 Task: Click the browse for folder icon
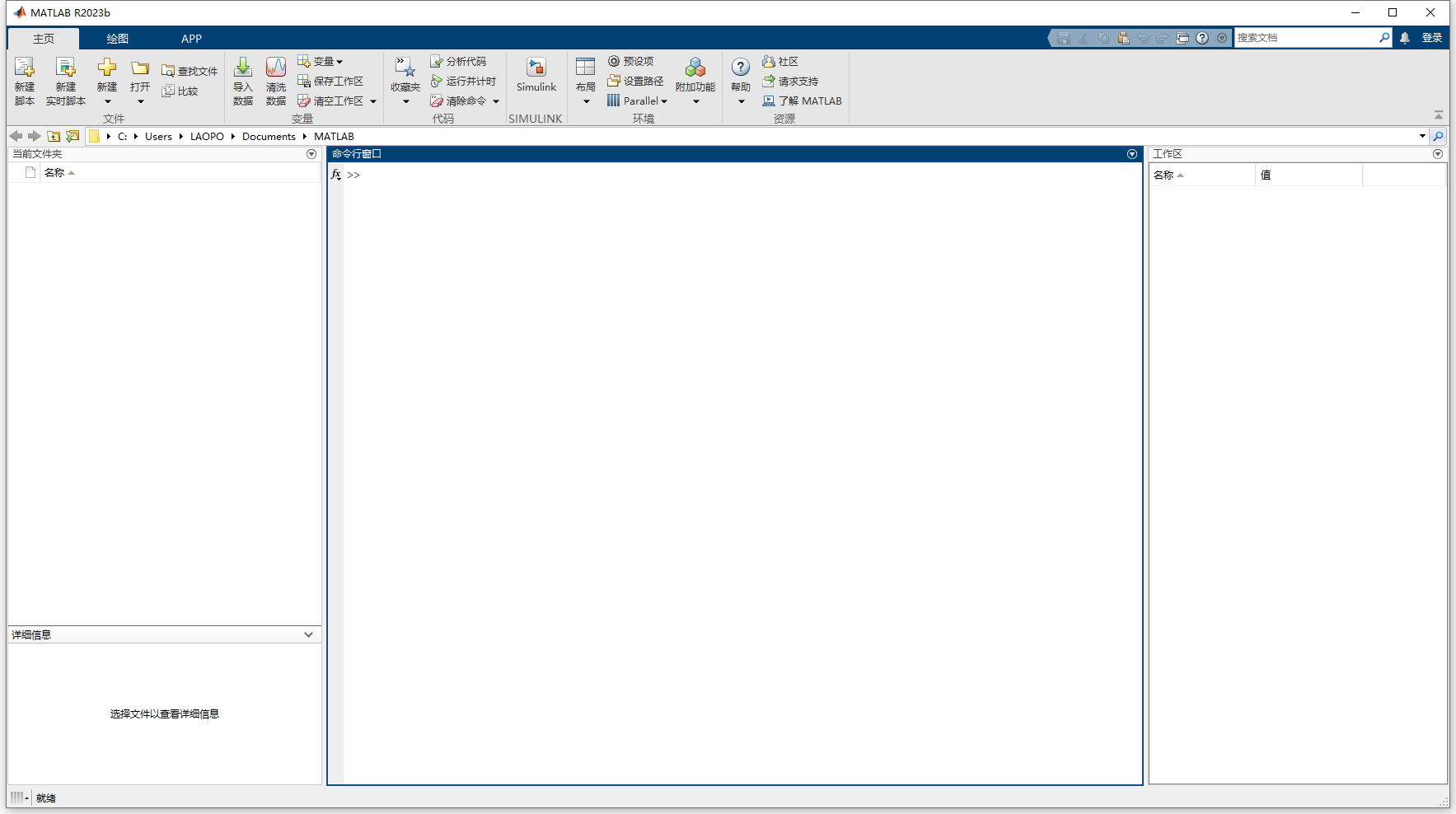click(73, 136)
